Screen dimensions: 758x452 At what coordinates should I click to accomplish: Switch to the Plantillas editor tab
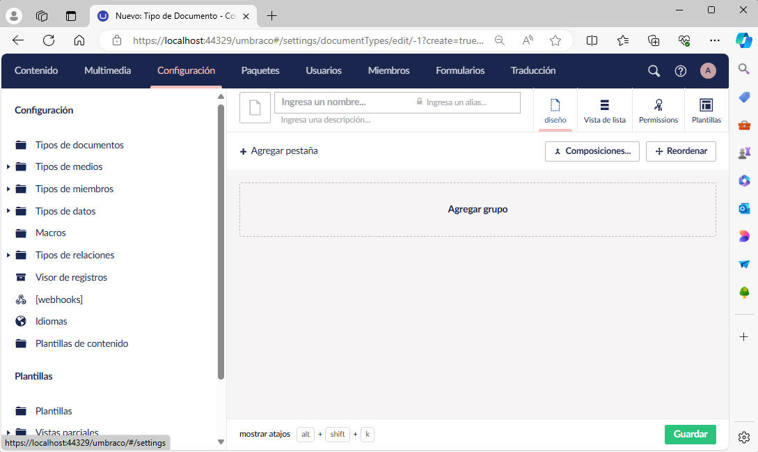[706, 111]
